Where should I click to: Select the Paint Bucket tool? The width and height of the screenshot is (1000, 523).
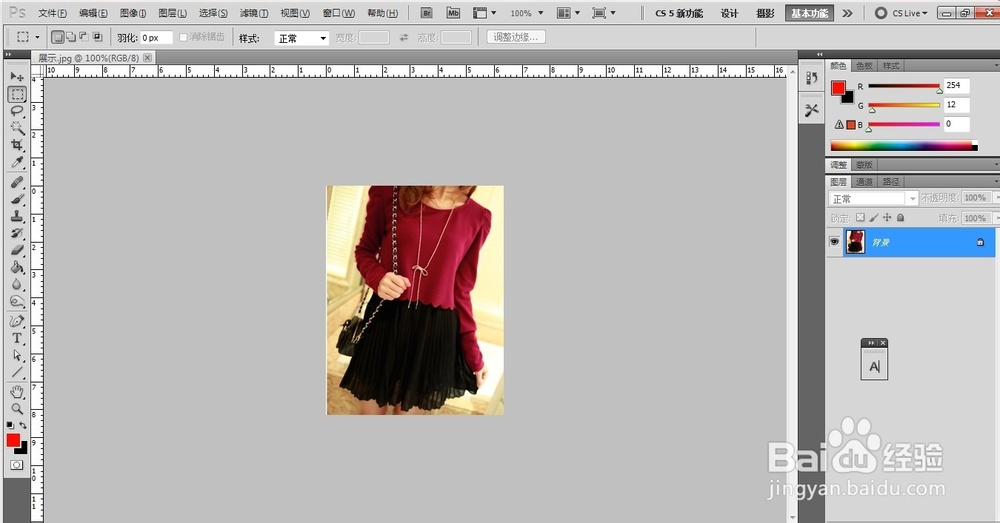17,267
